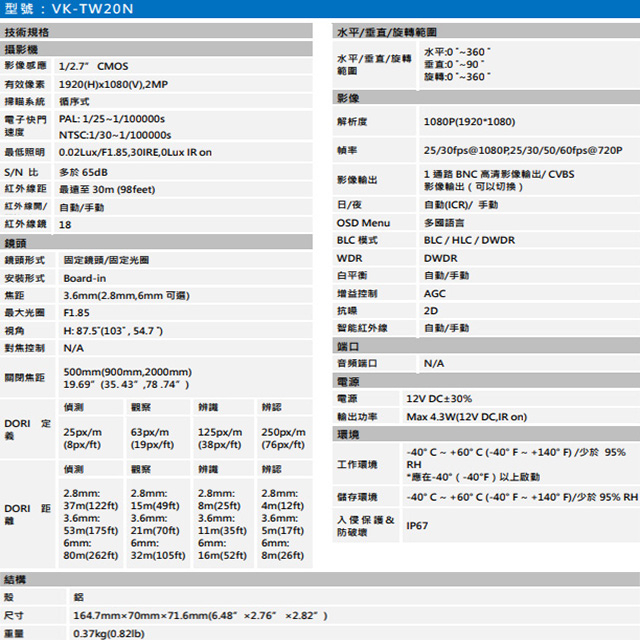Click the 'Max 4.3W(12V DC,IR on)' value
Screen dimensions: 640x640
pyautogui.click(x=467, y=417)
